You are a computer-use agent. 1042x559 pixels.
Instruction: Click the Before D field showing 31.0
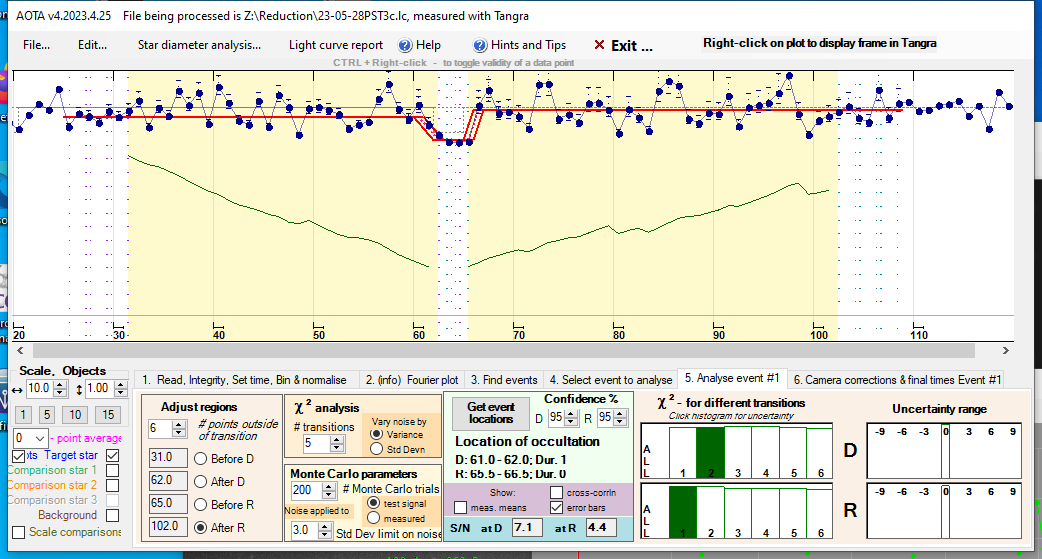[168, 458]
